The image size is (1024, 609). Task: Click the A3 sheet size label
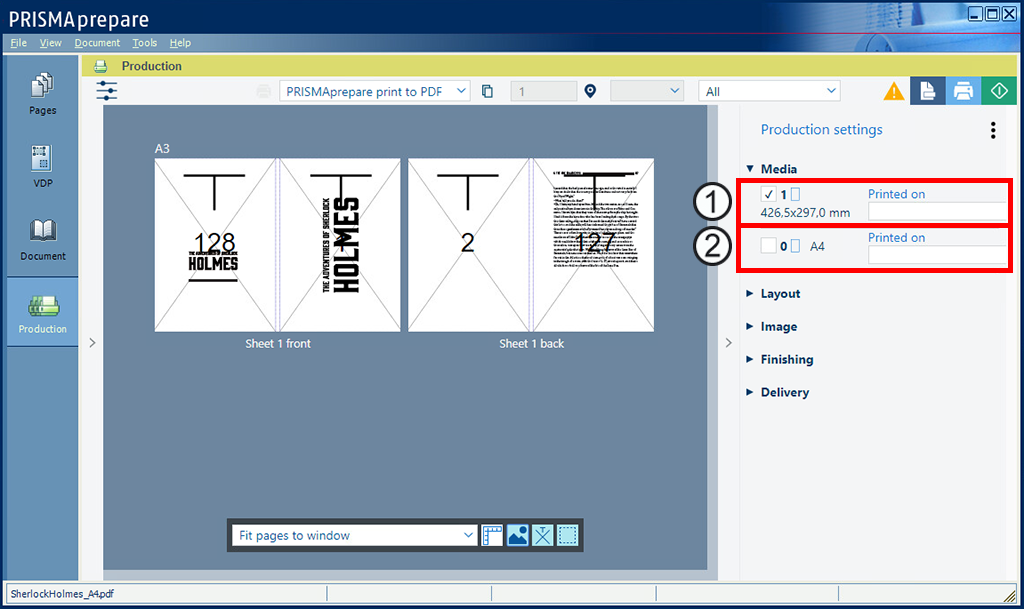162,149
